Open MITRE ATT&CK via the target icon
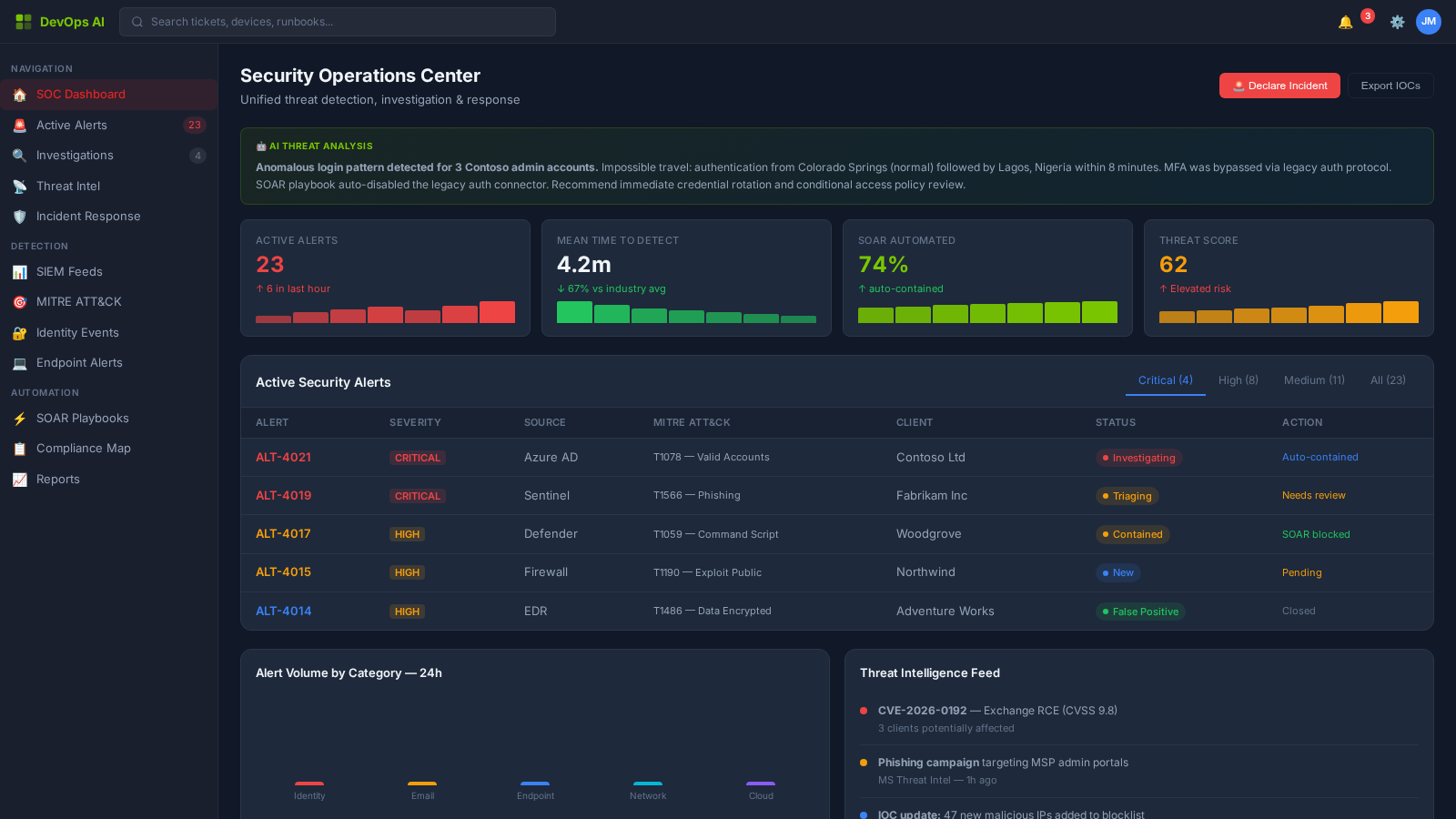 coord(19,301)
